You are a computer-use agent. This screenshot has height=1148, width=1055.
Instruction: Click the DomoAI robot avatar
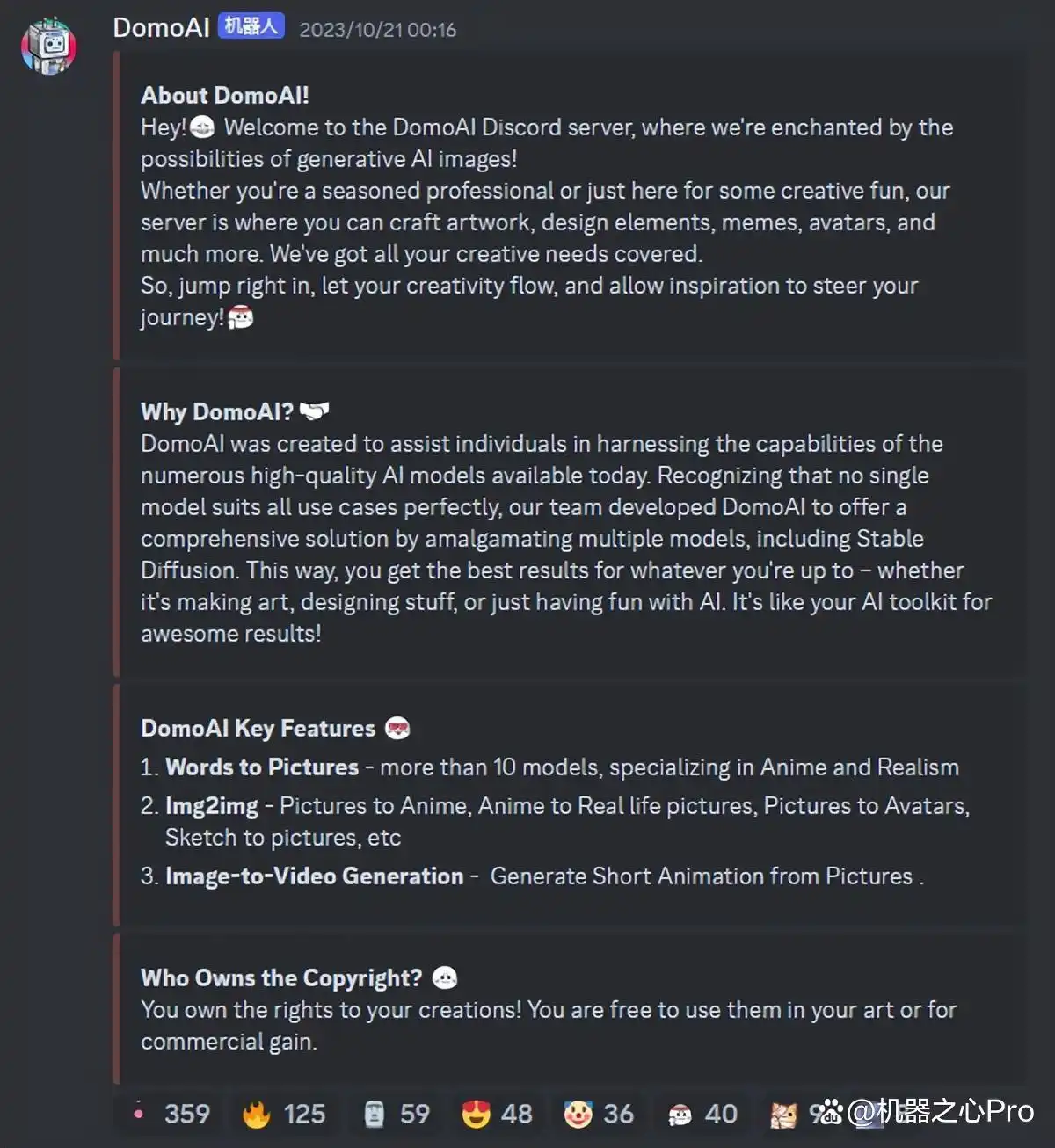(x=49, y=46)
